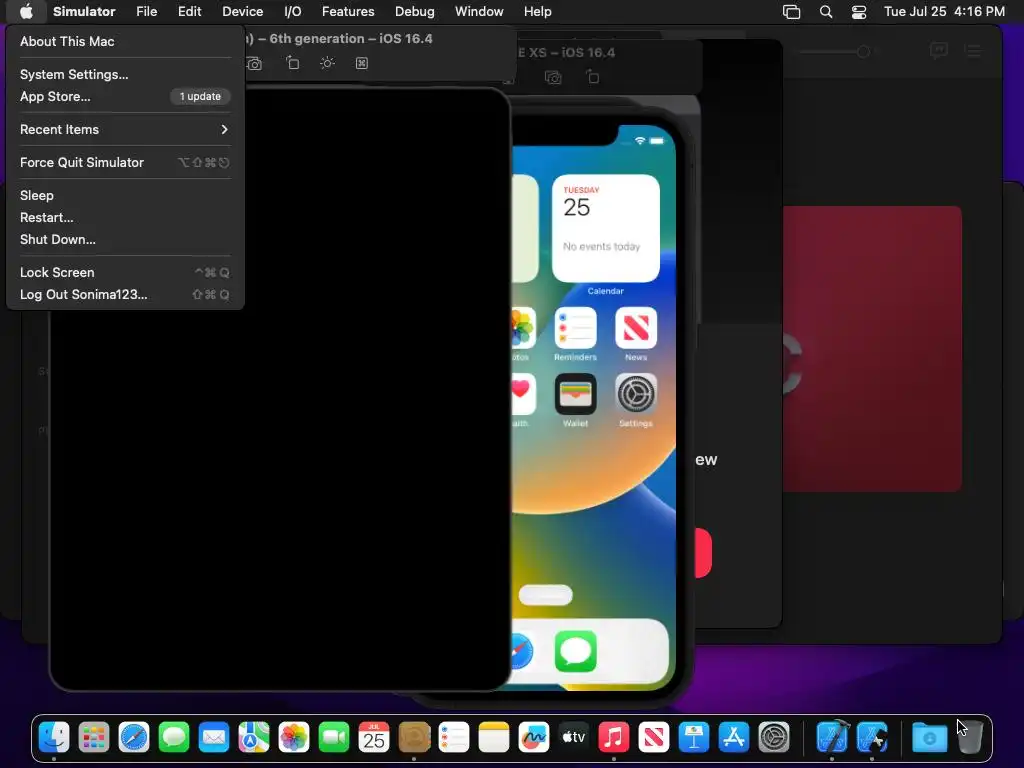Click list icon in background window toolbar
This screenshot has width=1024, height=768.
click(x=974, y=51)
